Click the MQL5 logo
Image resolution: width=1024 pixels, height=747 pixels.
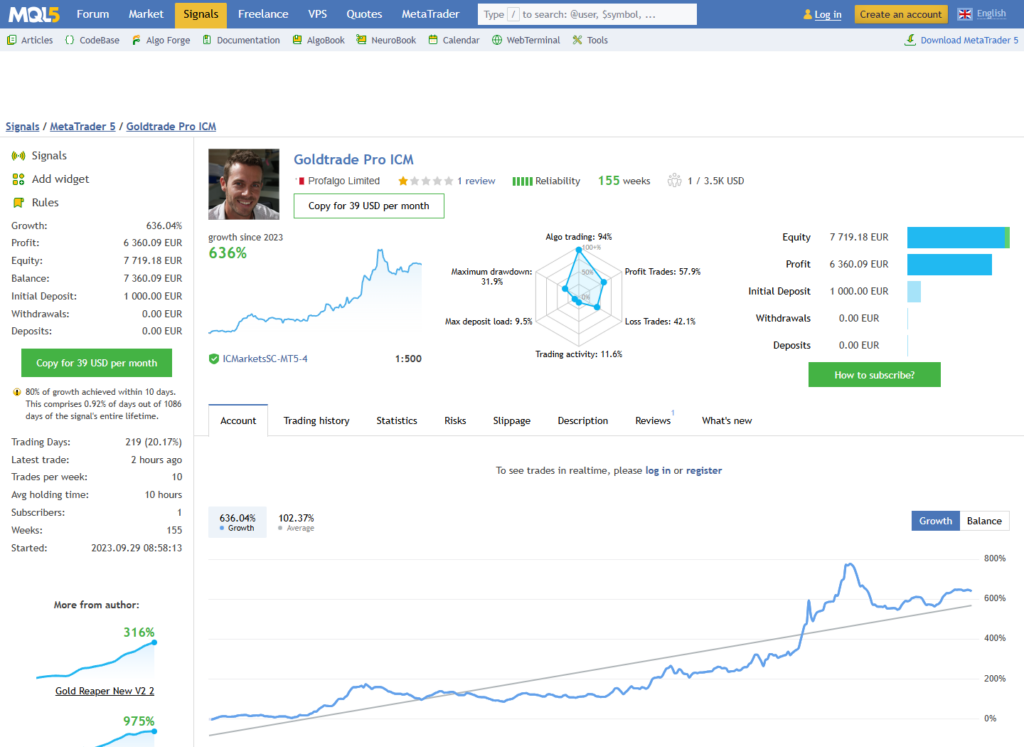pyautogui.click(x=34, y=14)
